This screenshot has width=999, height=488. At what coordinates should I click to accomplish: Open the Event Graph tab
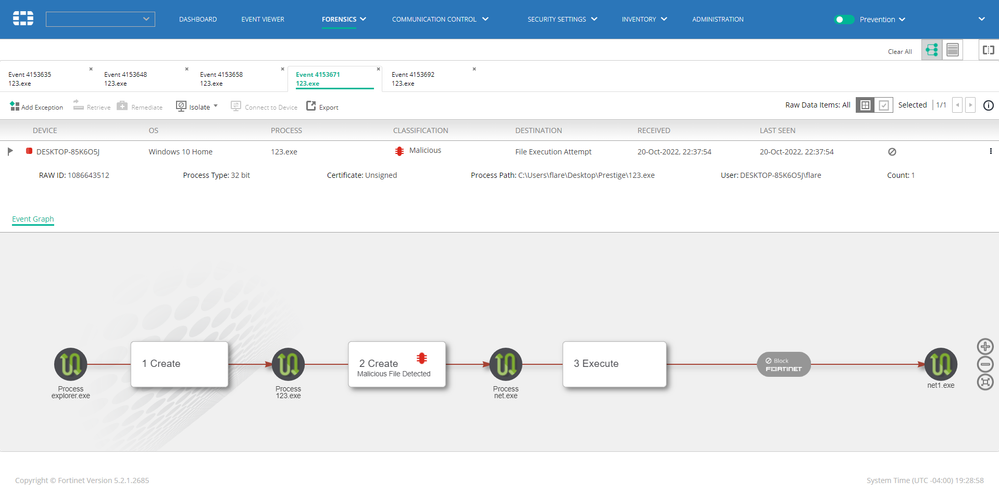(32, 219)
